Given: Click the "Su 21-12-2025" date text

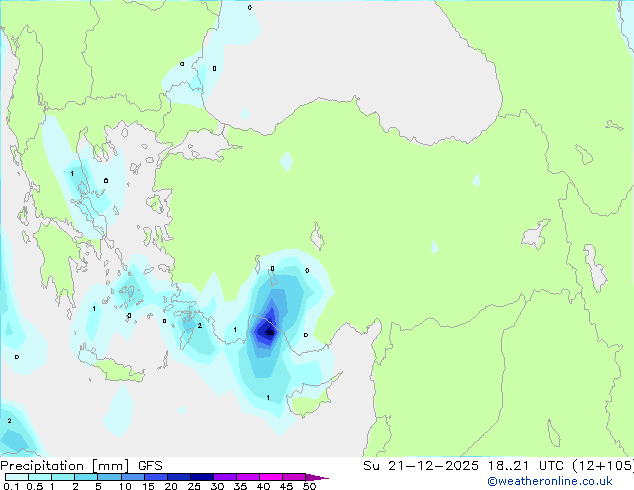Looking at the screenshot, I should 421,466.
